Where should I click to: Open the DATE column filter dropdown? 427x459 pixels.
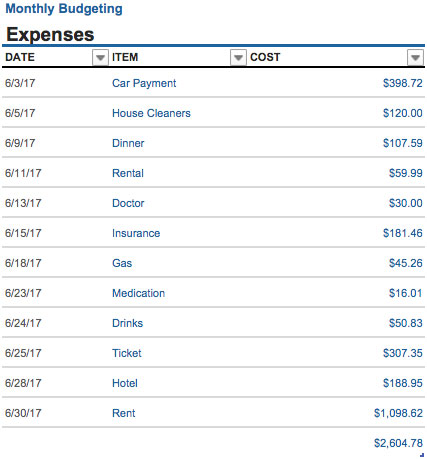[100, 57]
